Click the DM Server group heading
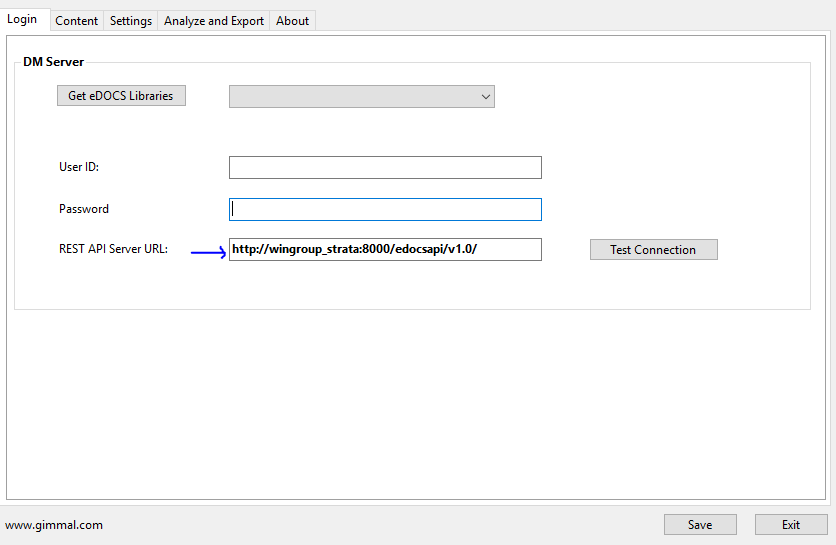 (x=54, y=62)
